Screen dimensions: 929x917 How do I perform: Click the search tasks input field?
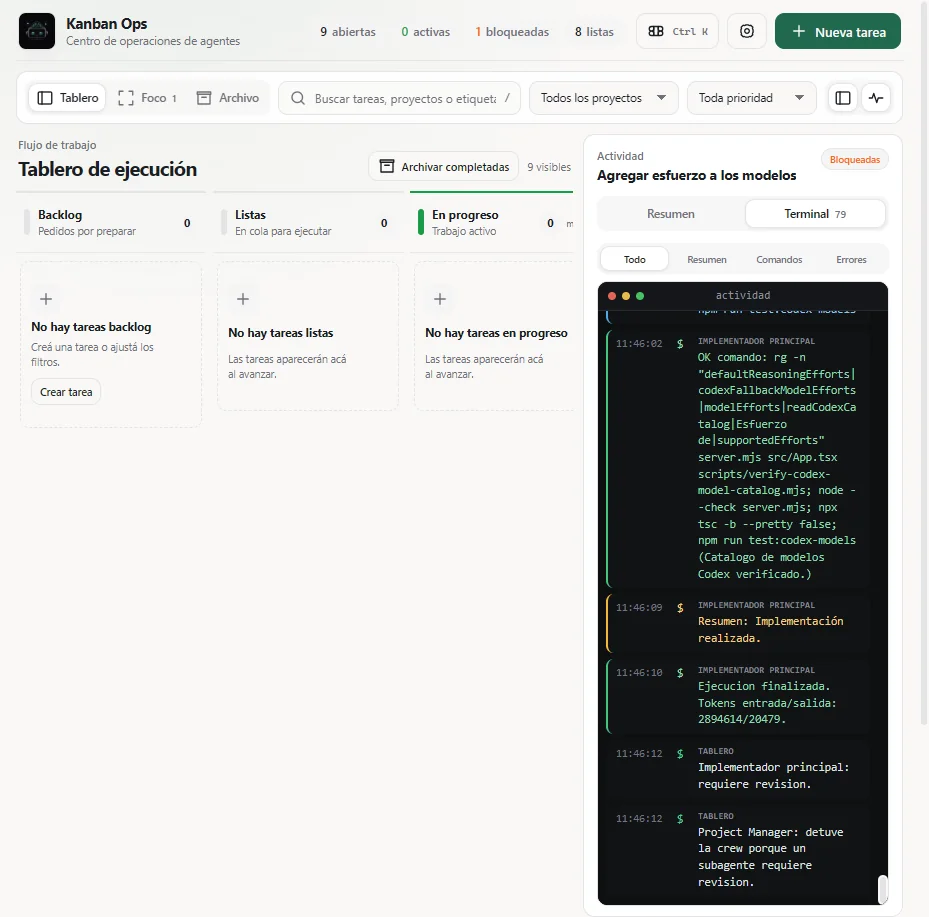399,98
